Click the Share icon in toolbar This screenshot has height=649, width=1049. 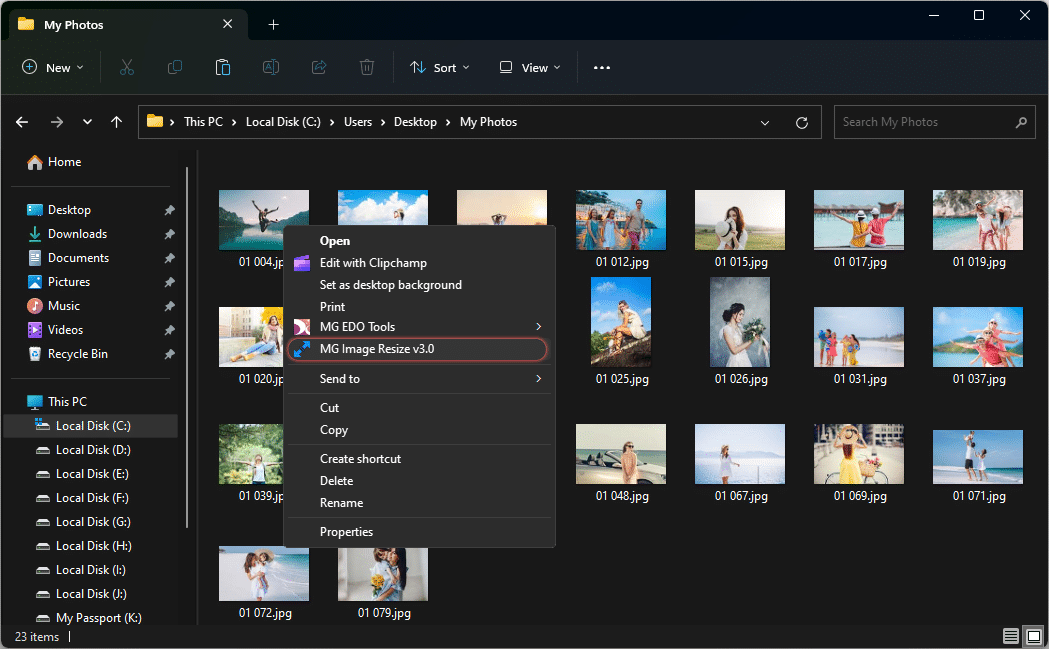319,68
